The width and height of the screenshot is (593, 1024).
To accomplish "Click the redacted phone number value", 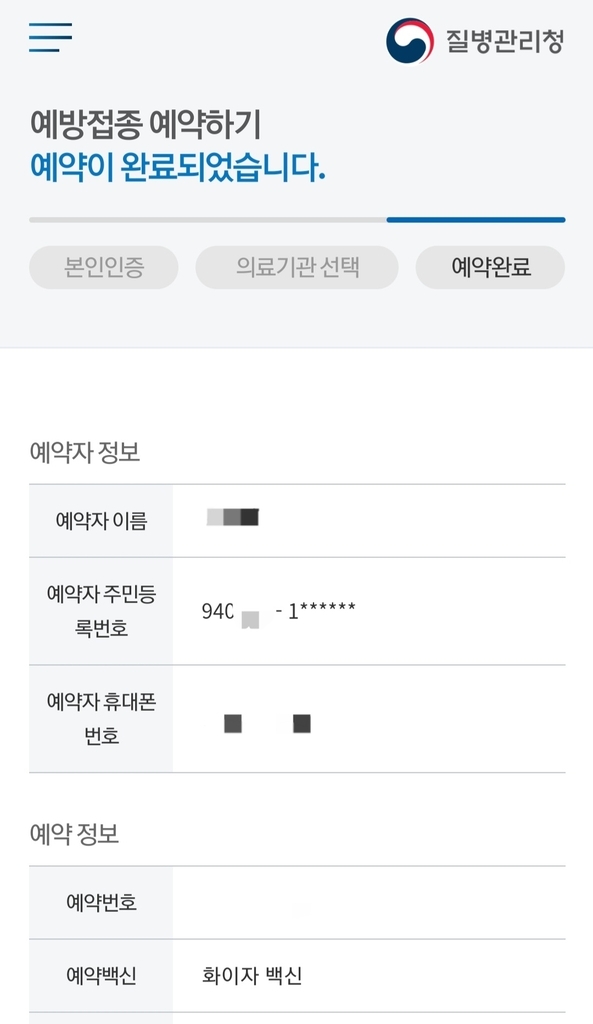I will pos(267,724).
